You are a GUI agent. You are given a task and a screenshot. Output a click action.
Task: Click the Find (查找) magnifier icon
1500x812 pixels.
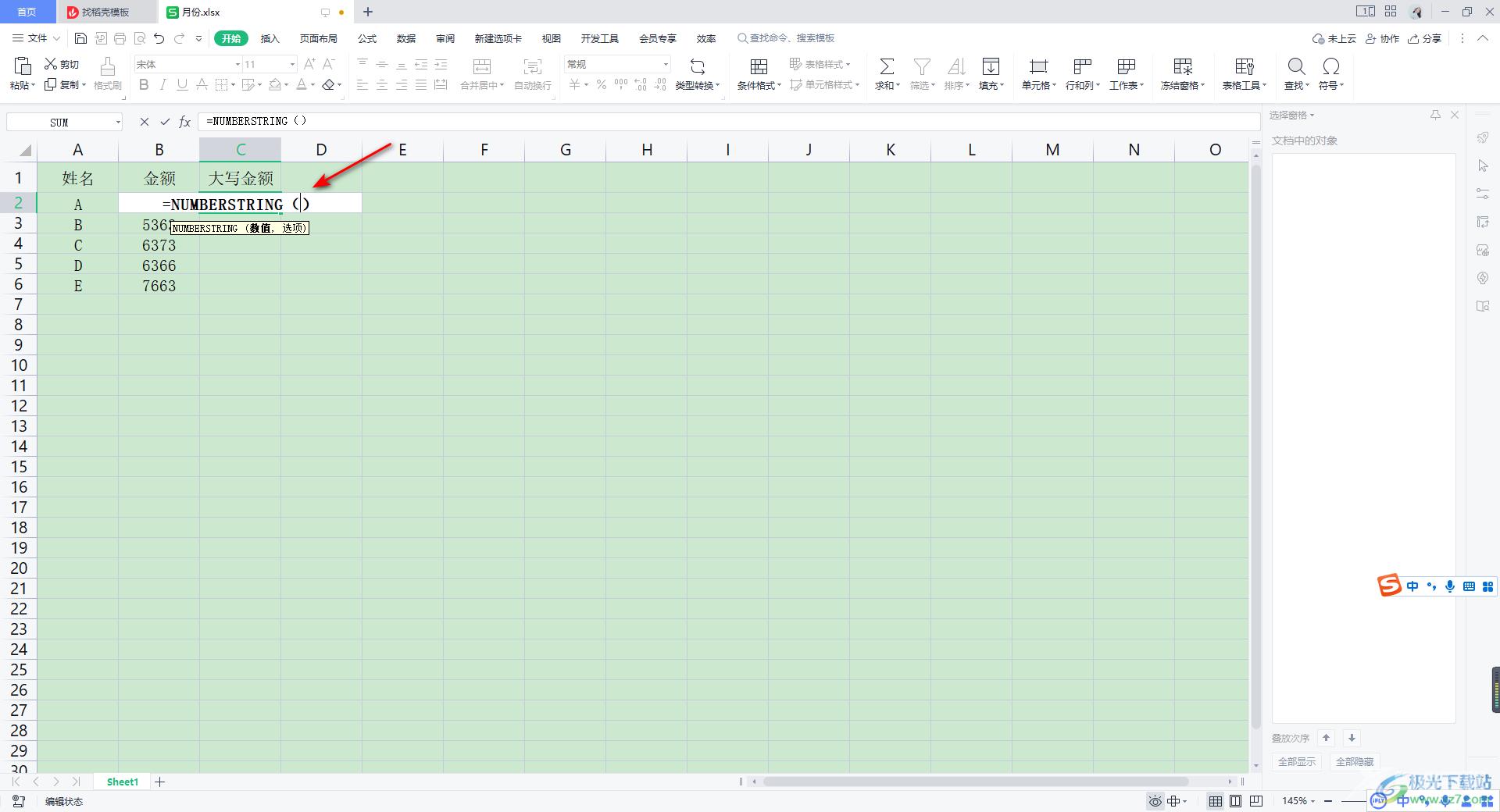(x=1296, y=66)
